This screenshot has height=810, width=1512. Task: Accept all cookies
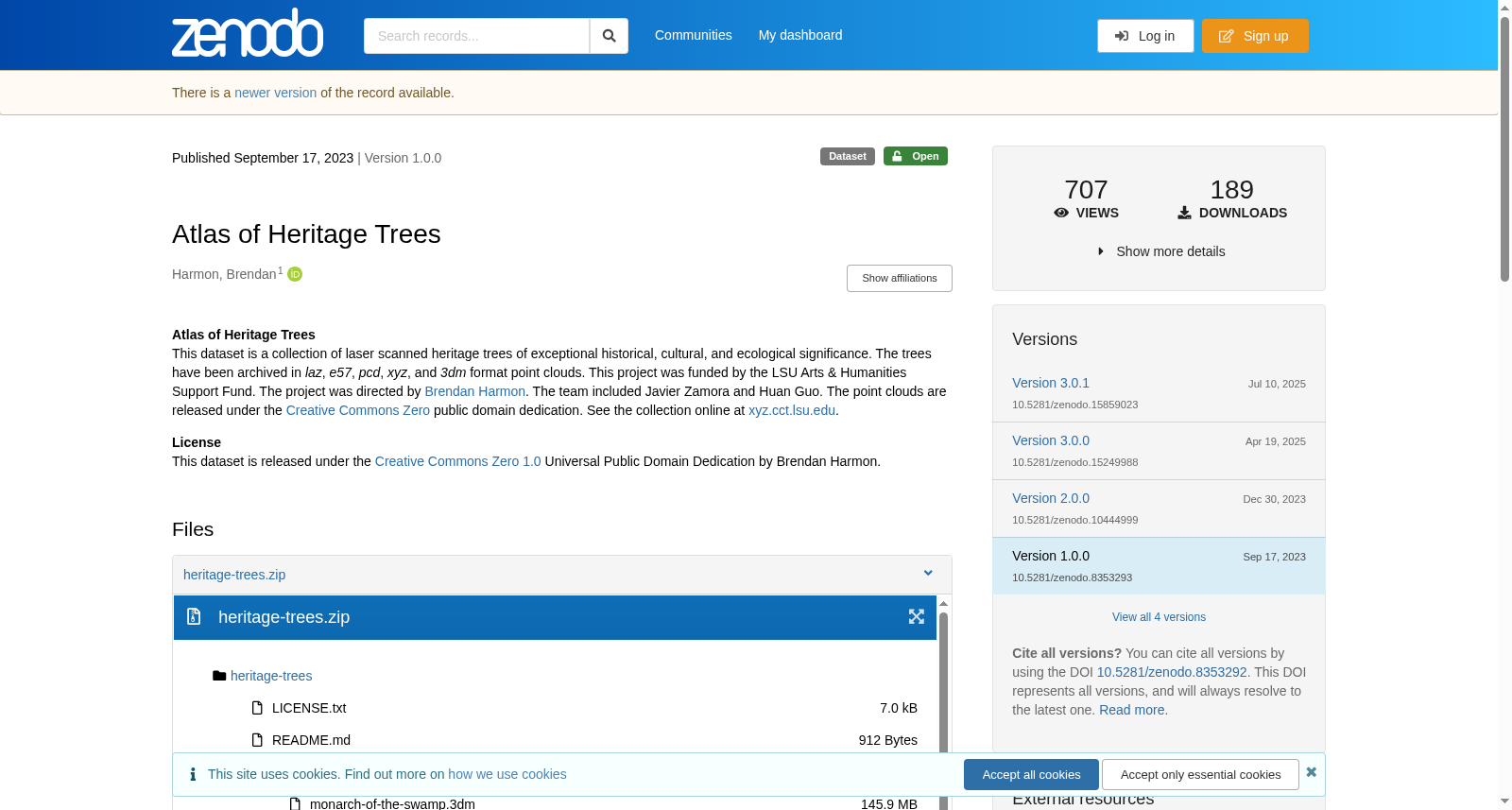(1031, 774)
